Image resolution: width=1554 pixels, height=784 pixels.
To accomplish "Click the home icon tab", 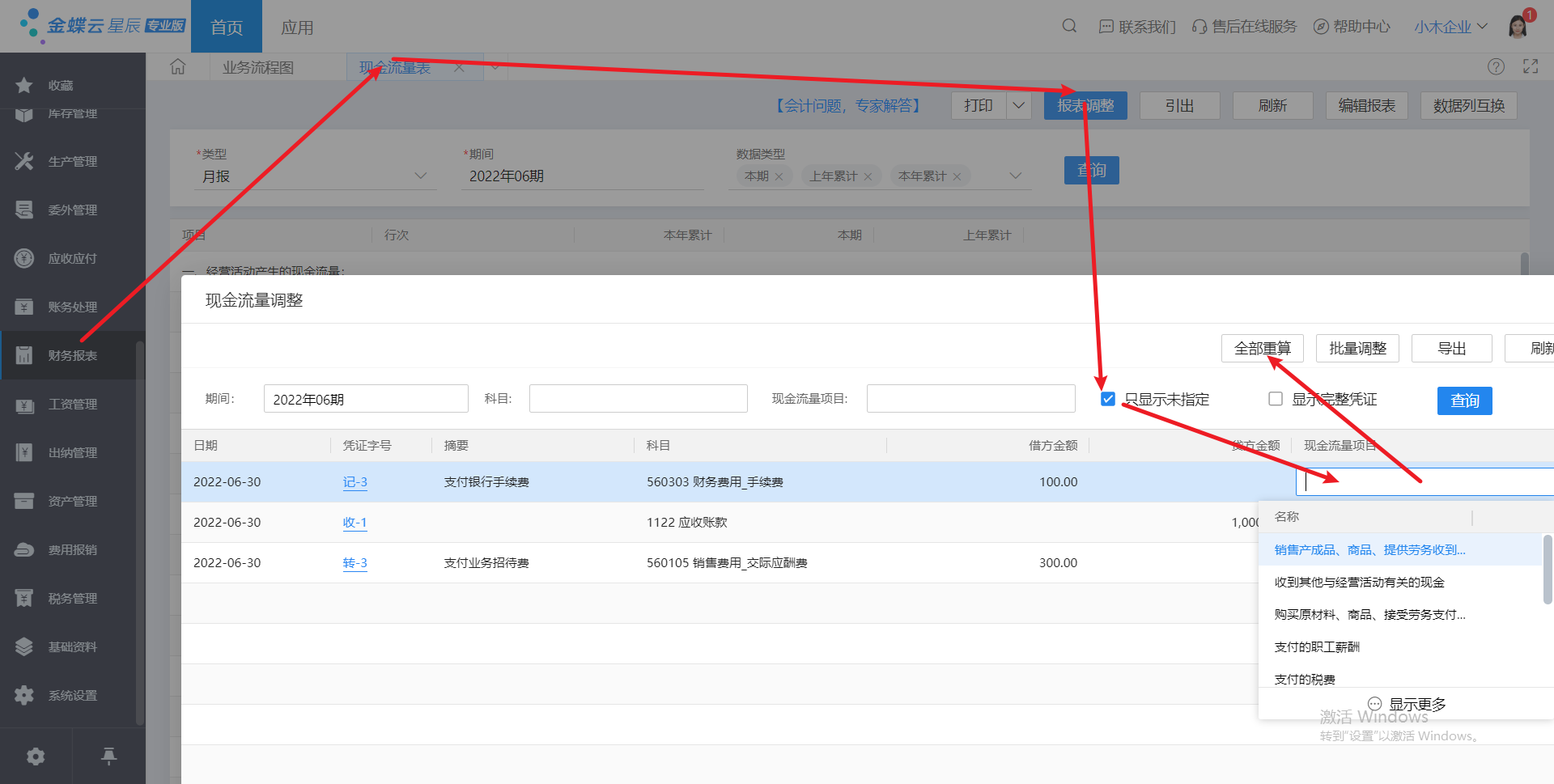I will 178,67.
